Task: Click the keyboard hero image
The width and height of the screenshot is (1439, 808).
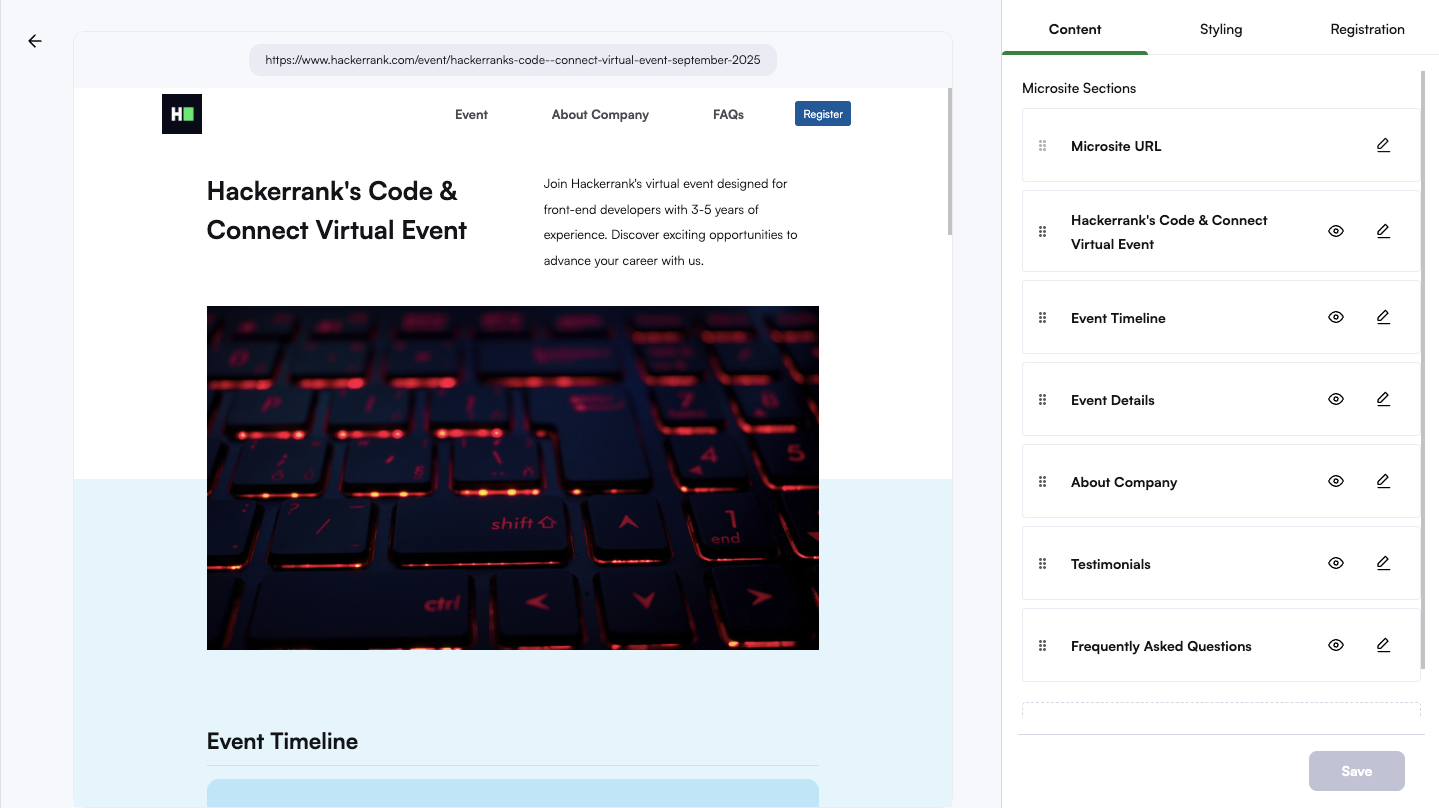Action: 513,478
